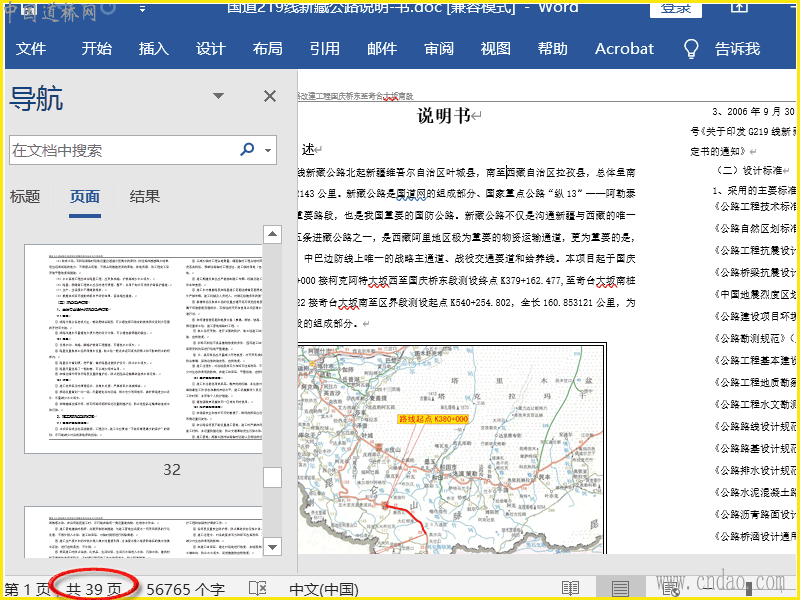
Task: Click the search magnifier icon in navigation pane
Action: tap(247, 150)
